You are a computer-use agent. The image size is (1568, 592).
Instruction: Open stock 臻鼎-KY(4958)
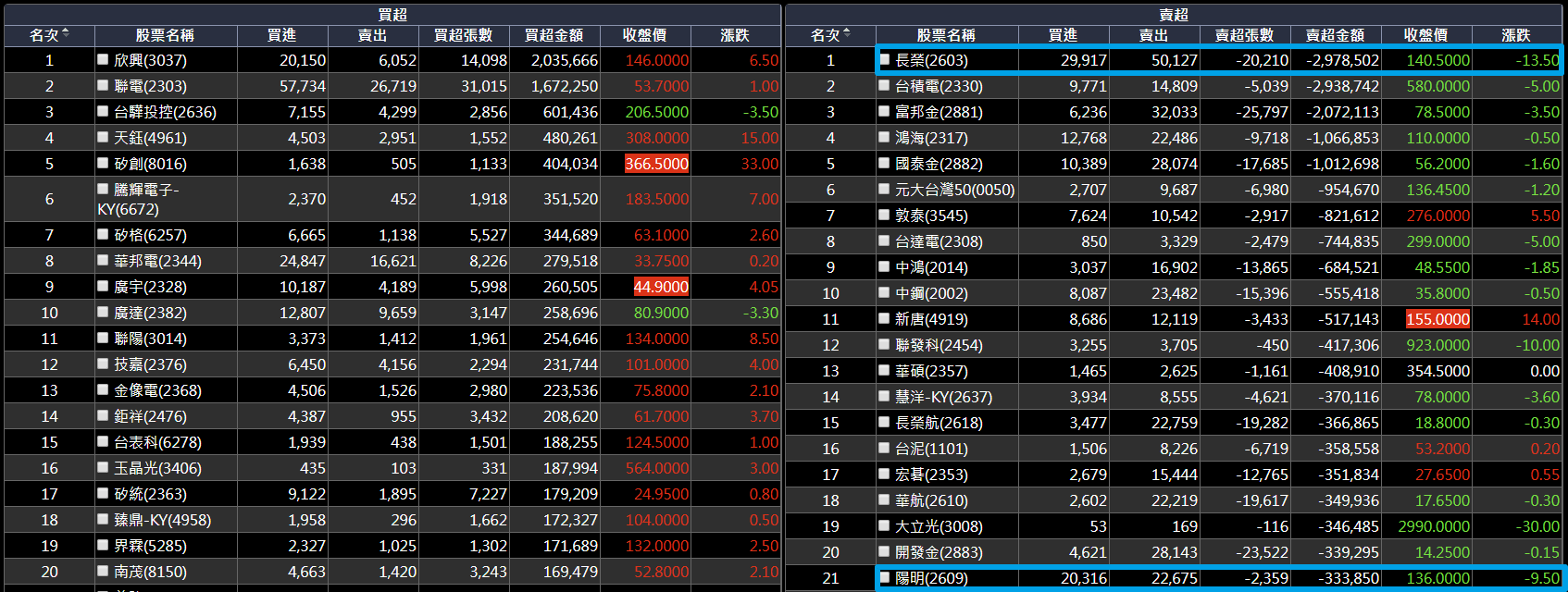click(162, 520)
